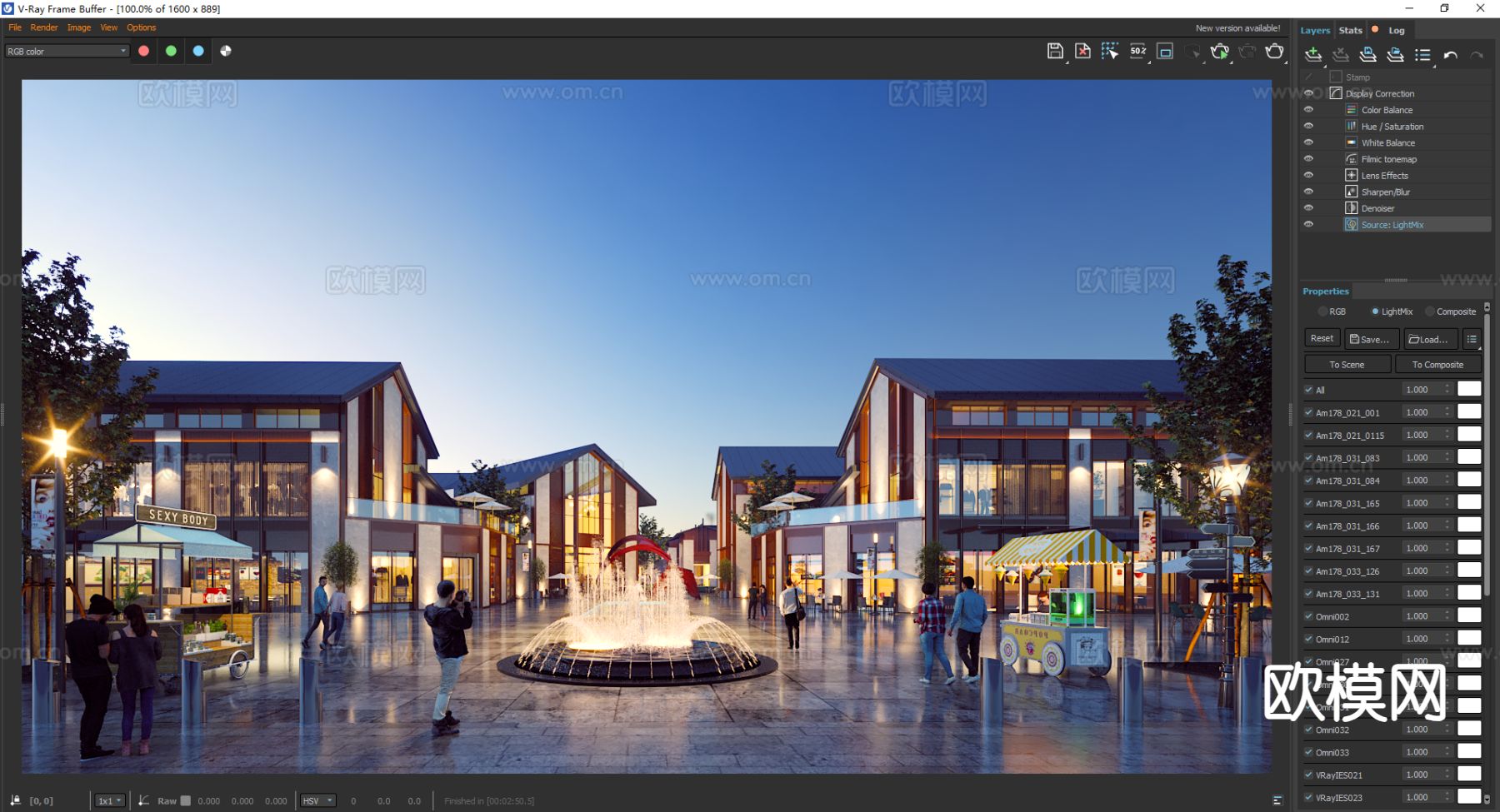Click the Sharpen/Blur layer icon
This screenshot has height=812, width=1500.
[1352, 192]
